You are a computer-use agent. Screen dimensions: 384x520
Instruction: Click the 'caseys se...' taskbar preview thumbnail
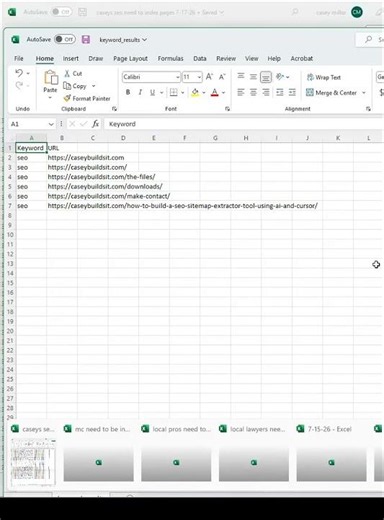[33, 462]
